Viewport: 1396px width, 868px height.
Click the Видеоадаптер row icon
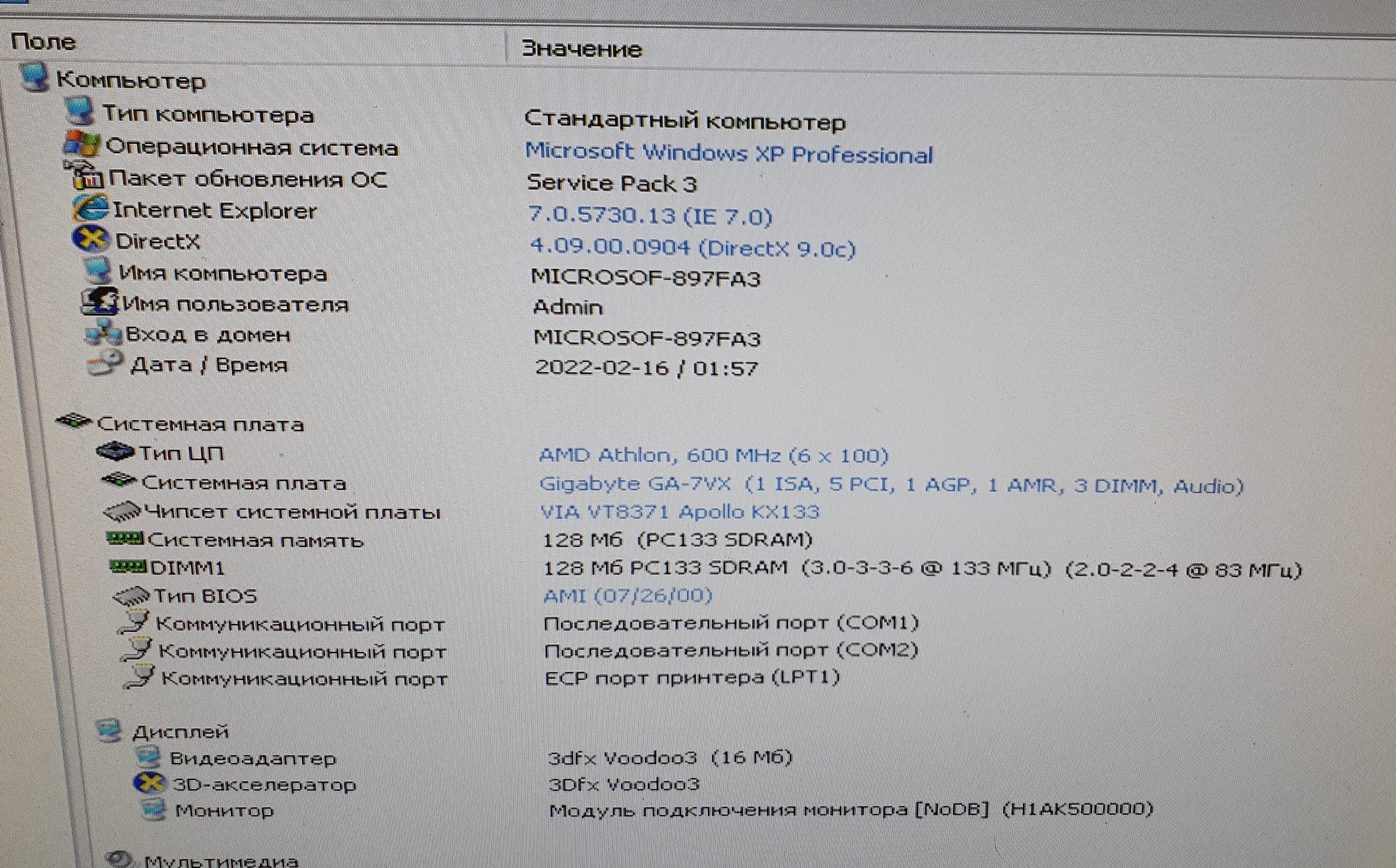[148, 756]
